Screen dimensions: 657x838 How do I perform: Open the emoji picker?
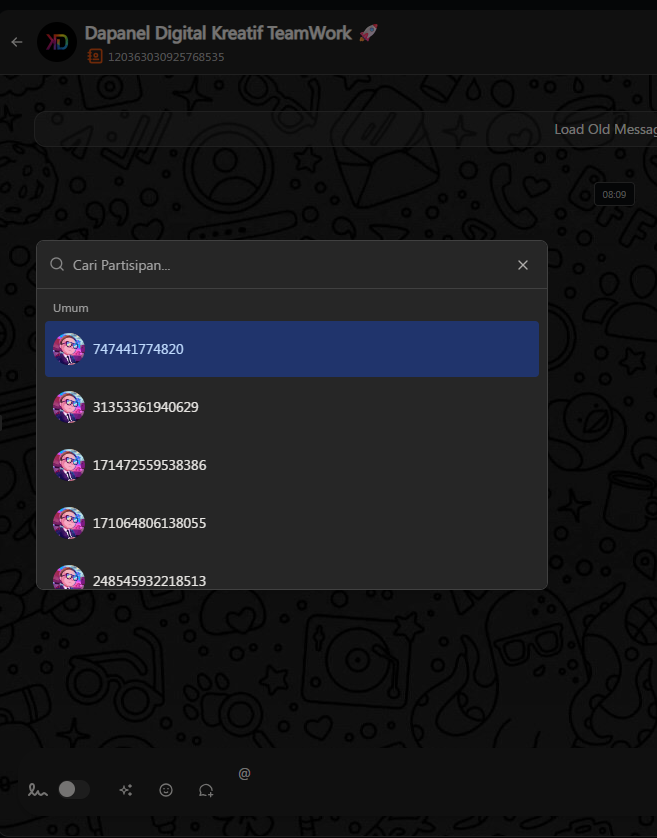pyautogui.click(x=166, y=790)
